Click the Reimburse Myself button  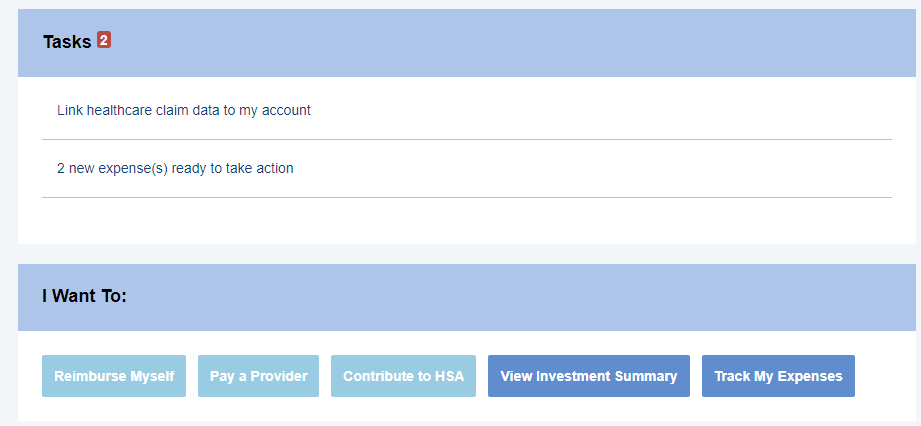(x=114, y=376)
